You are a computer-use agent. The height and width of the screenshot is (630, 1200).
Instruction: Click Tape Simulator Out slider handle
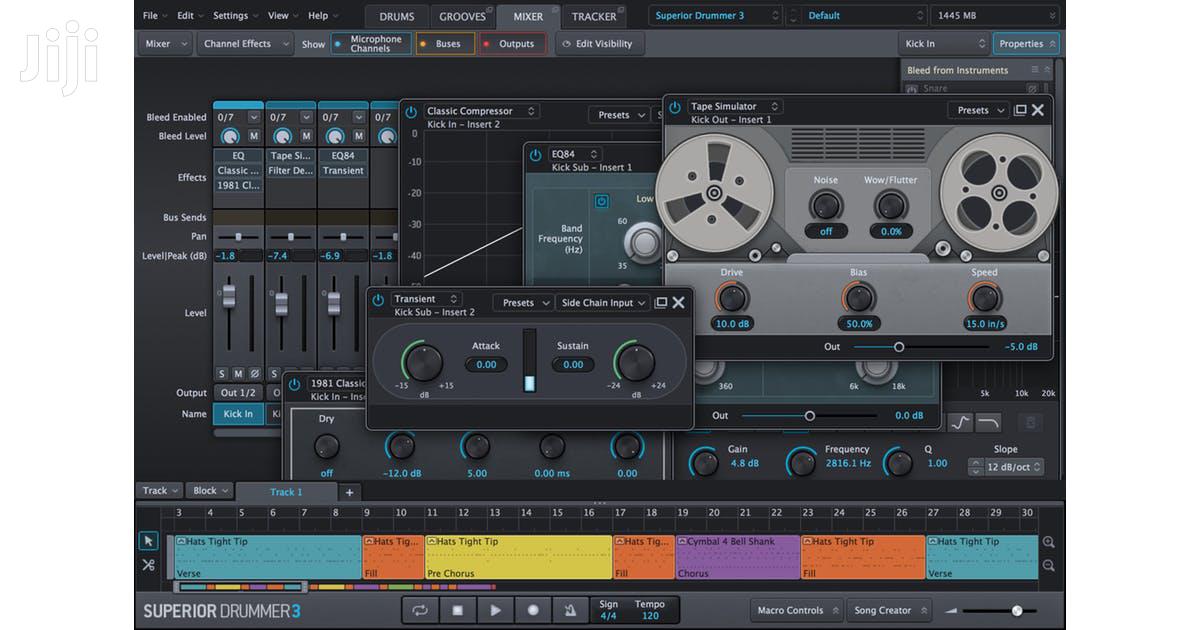coord(899,347)
